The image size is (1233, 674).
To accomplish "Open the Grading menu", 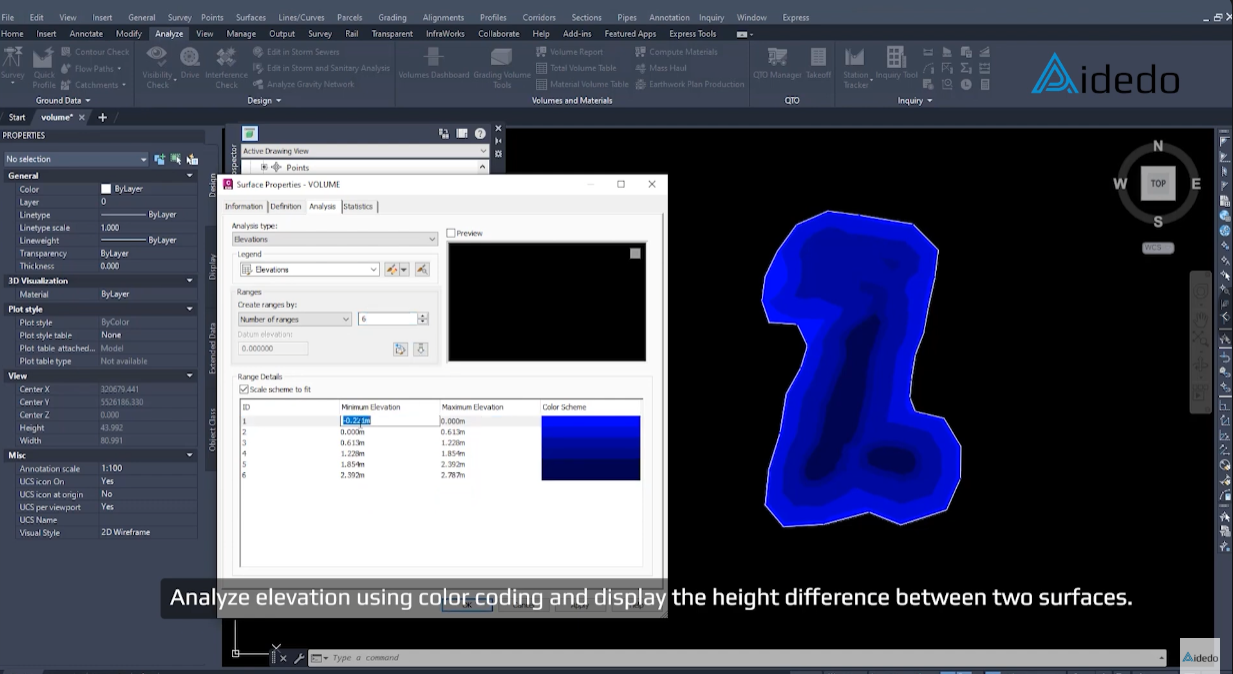I will tap(392, 17).
